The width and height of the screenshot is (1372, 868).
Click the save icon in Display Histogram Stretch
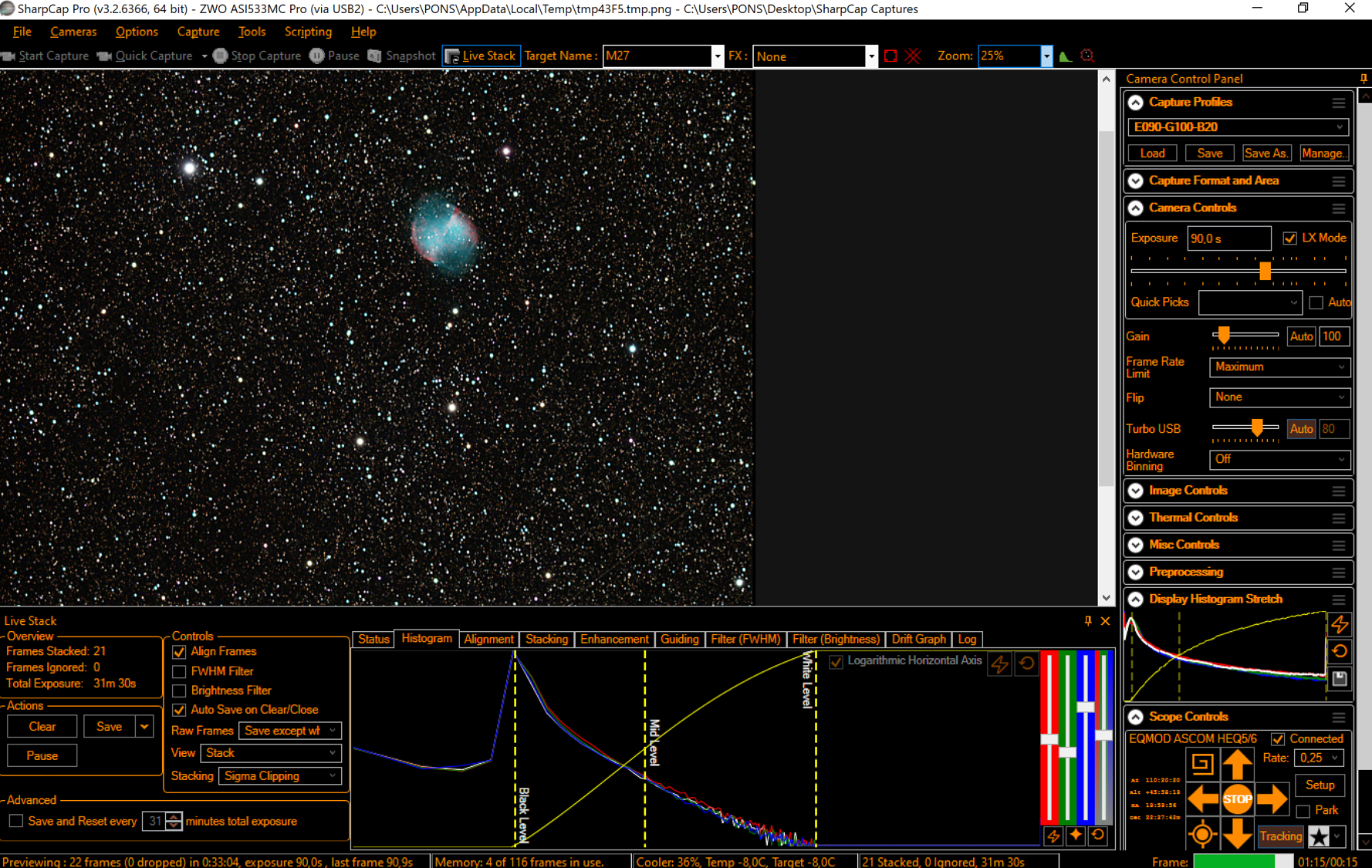(1340, 678)
